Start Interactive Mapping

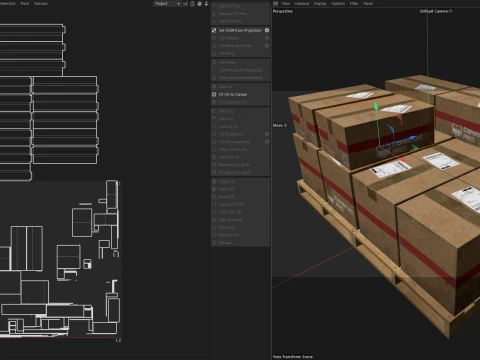240,70
